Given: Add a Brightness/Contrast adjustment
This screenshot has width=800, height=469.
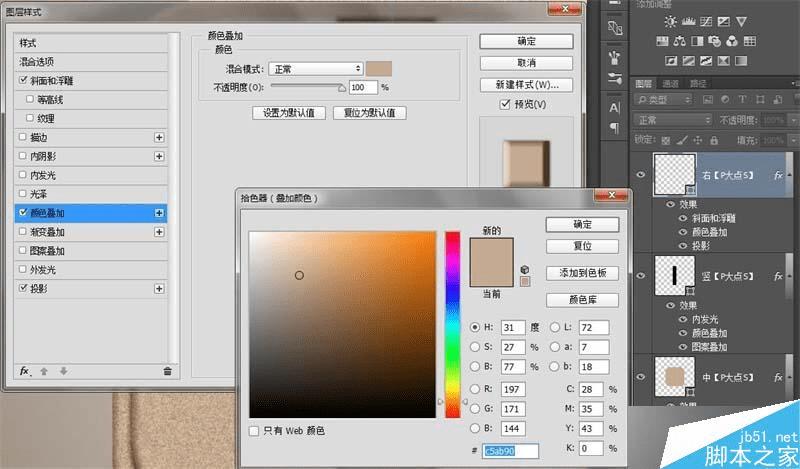Looking at the screenshot, I should [x=670, y=21].
